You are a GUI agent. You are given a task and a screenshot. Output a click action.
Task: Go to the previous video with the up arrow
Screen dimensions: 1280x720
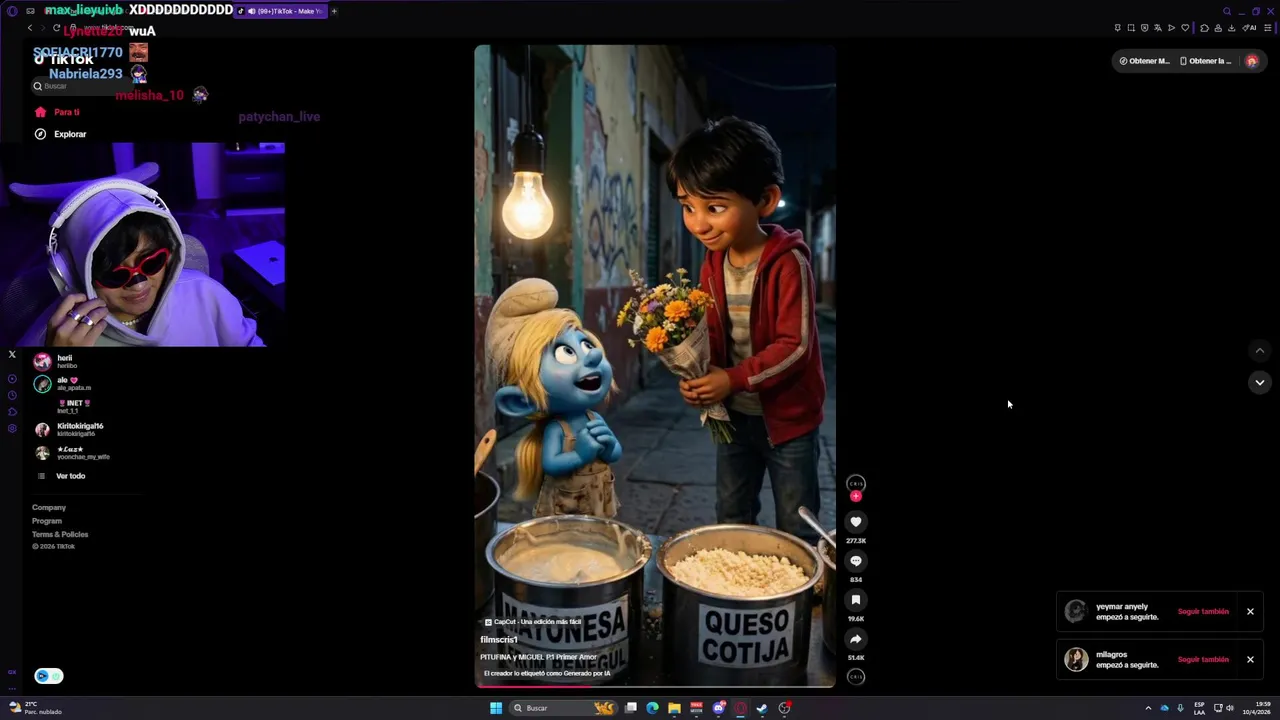(x=1259, y=351)
